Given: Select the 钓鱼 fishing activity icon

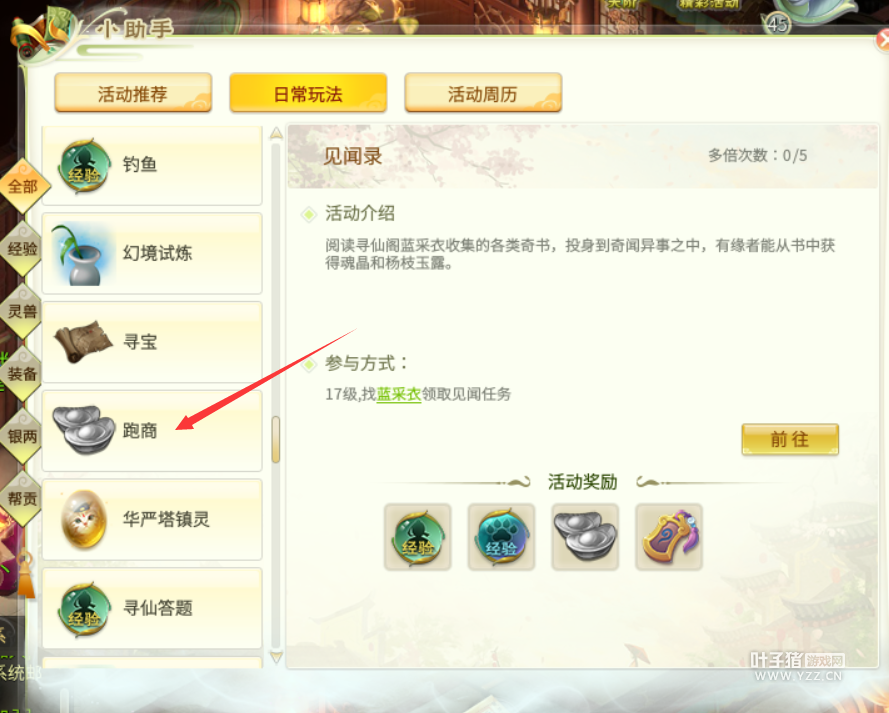Looking at the screenshot, I should click(84, 167).
